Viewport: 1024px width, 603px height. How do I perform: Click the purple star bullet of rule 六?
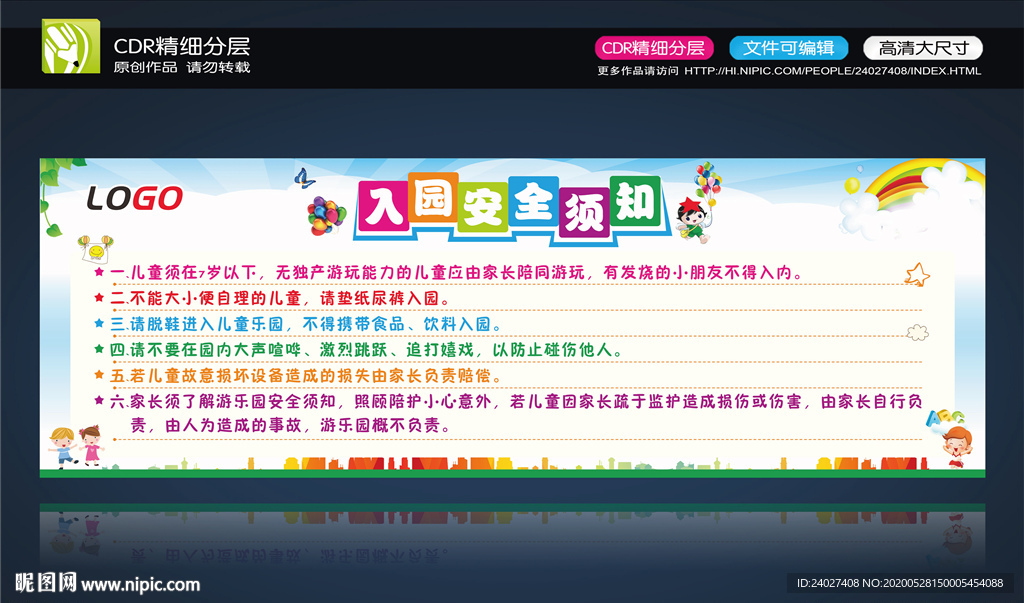click(99, 400)
